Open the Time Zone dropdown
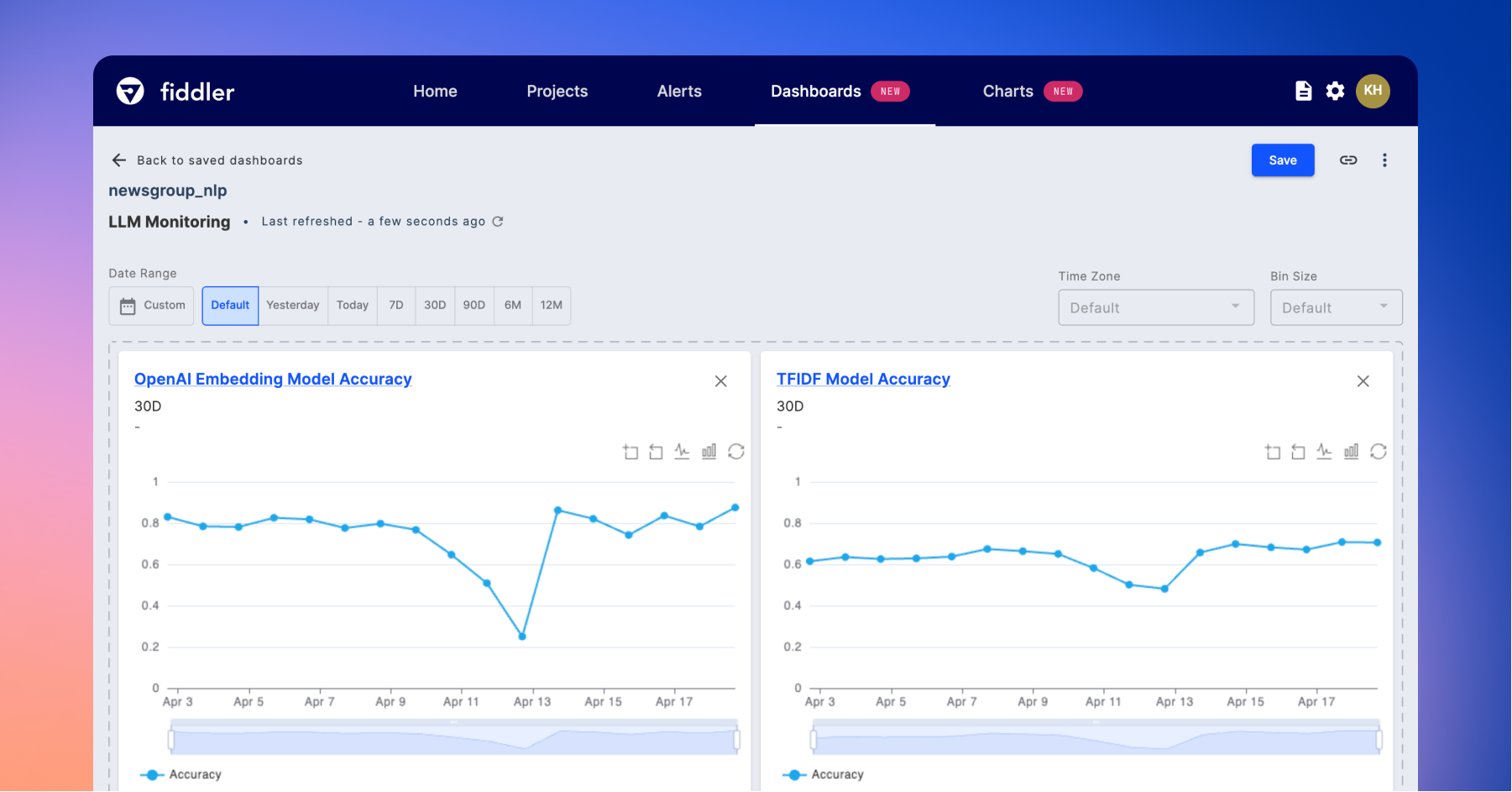Viewport: 1512px width, 792px height. click(1155, 307)
